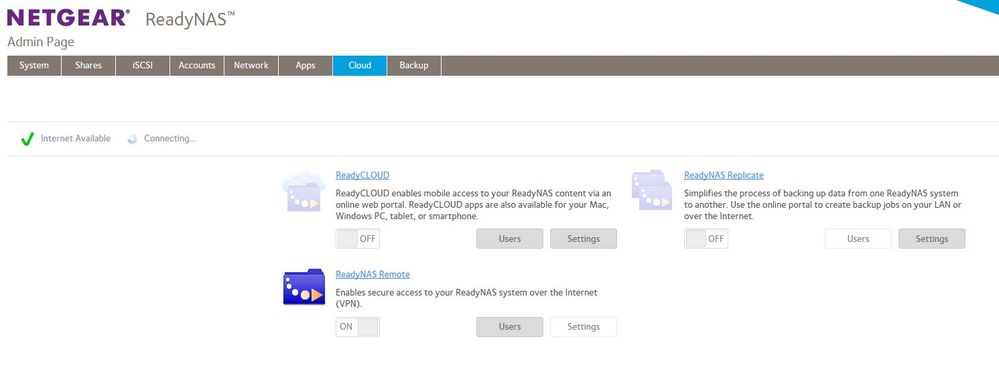The width and height of the screenshot is (999, 386).
Task: Follow the ReadyNAS Replicate link
Action: click(x=724, y=175)
